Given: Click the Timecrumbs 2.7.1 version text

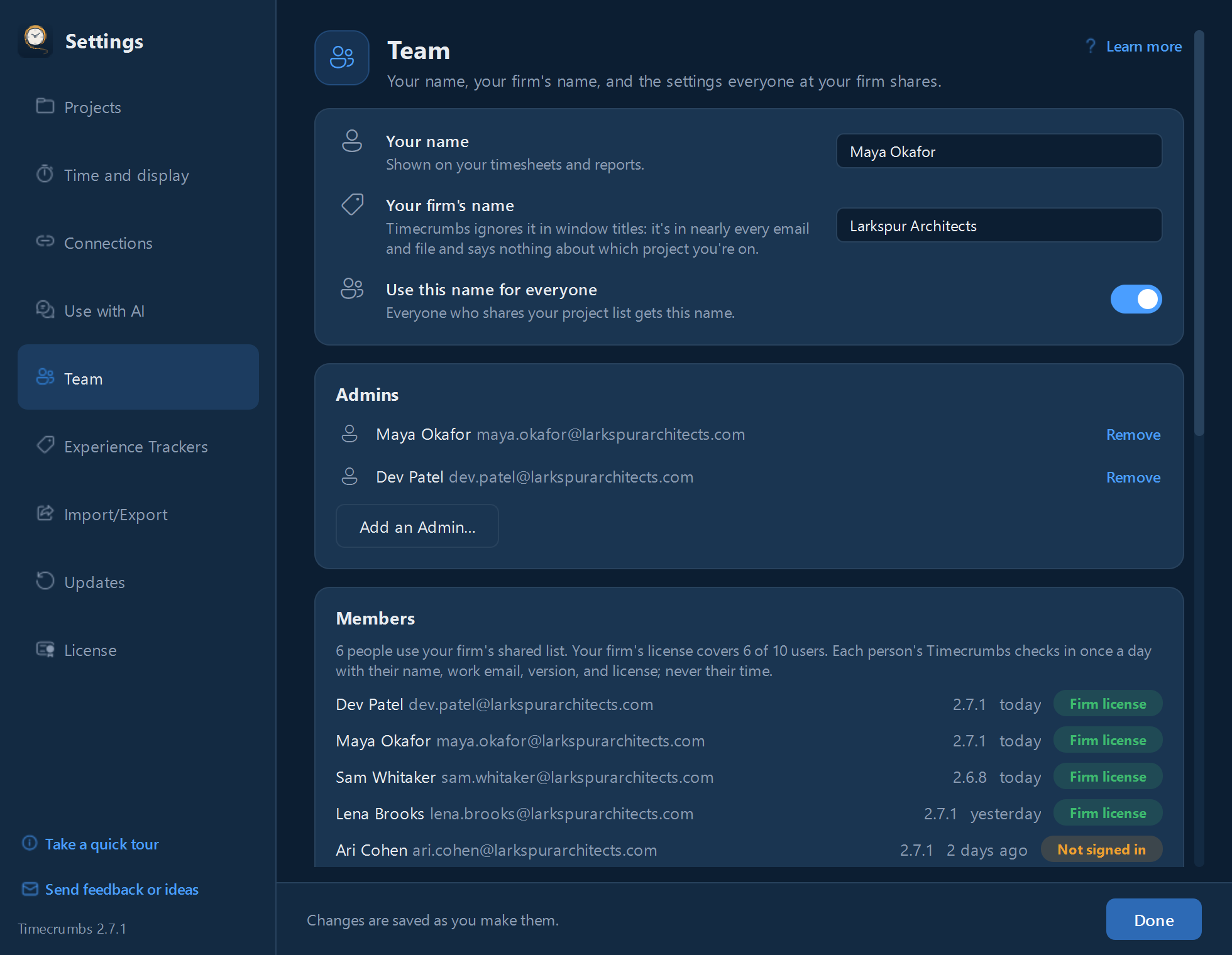Looking at the screenshot, I should pyautogui.click(x=72, y=929).
